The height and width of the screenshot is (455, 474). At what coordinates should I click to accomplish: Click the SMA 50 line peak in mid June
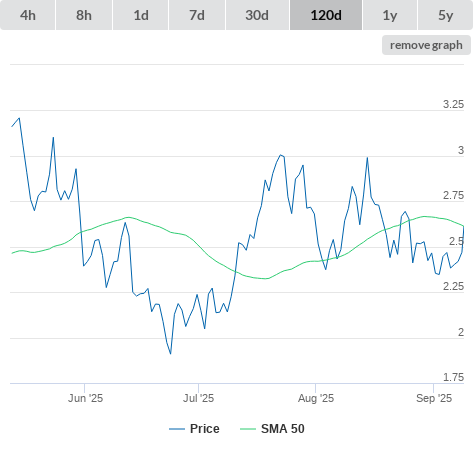[x=129, y=217]
